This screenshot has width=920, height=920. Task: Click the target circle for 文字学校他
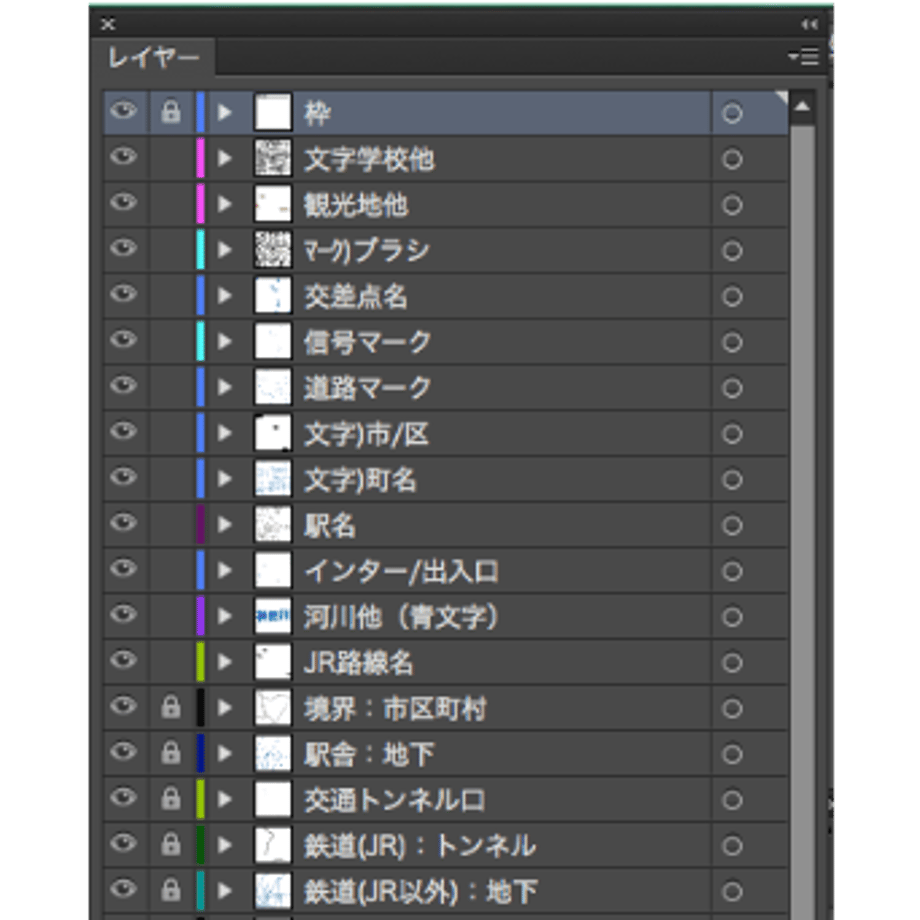tap(732, 159)
